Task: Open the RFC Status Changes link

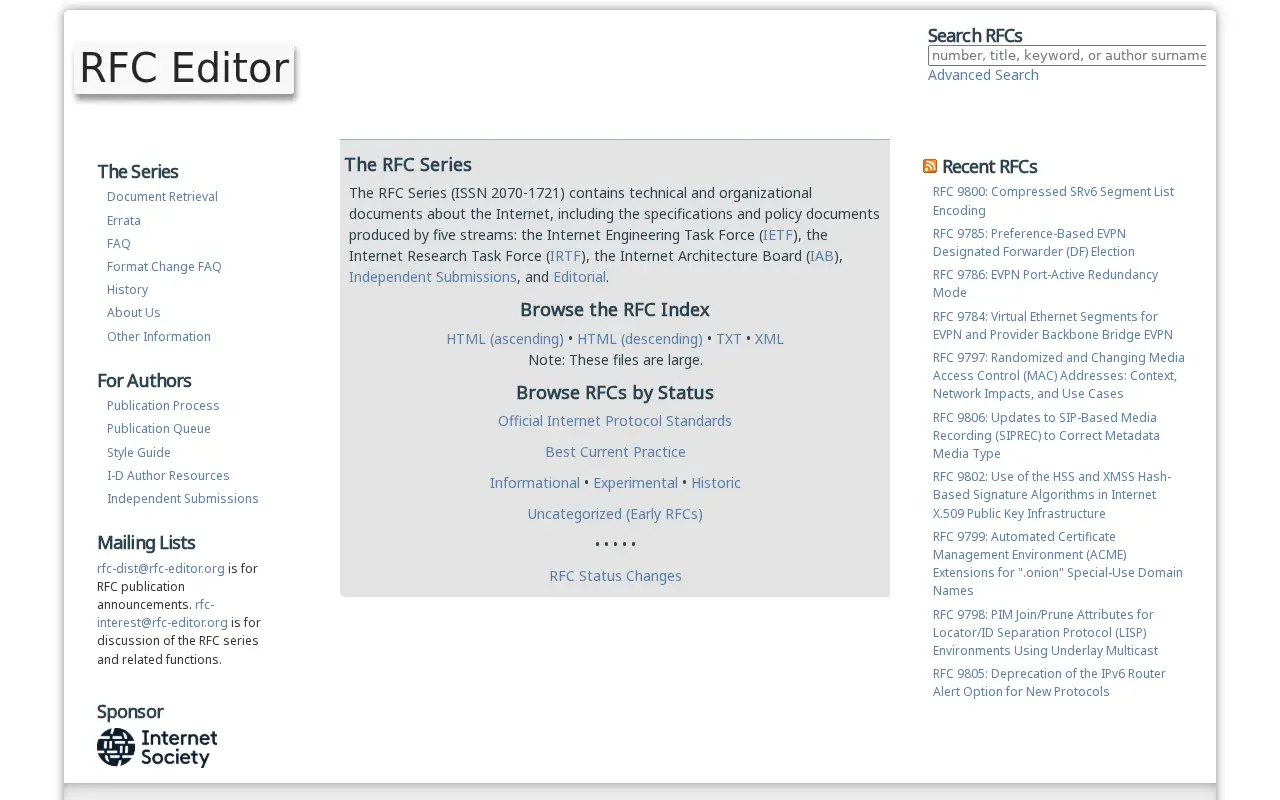Action: click(615, 576)
